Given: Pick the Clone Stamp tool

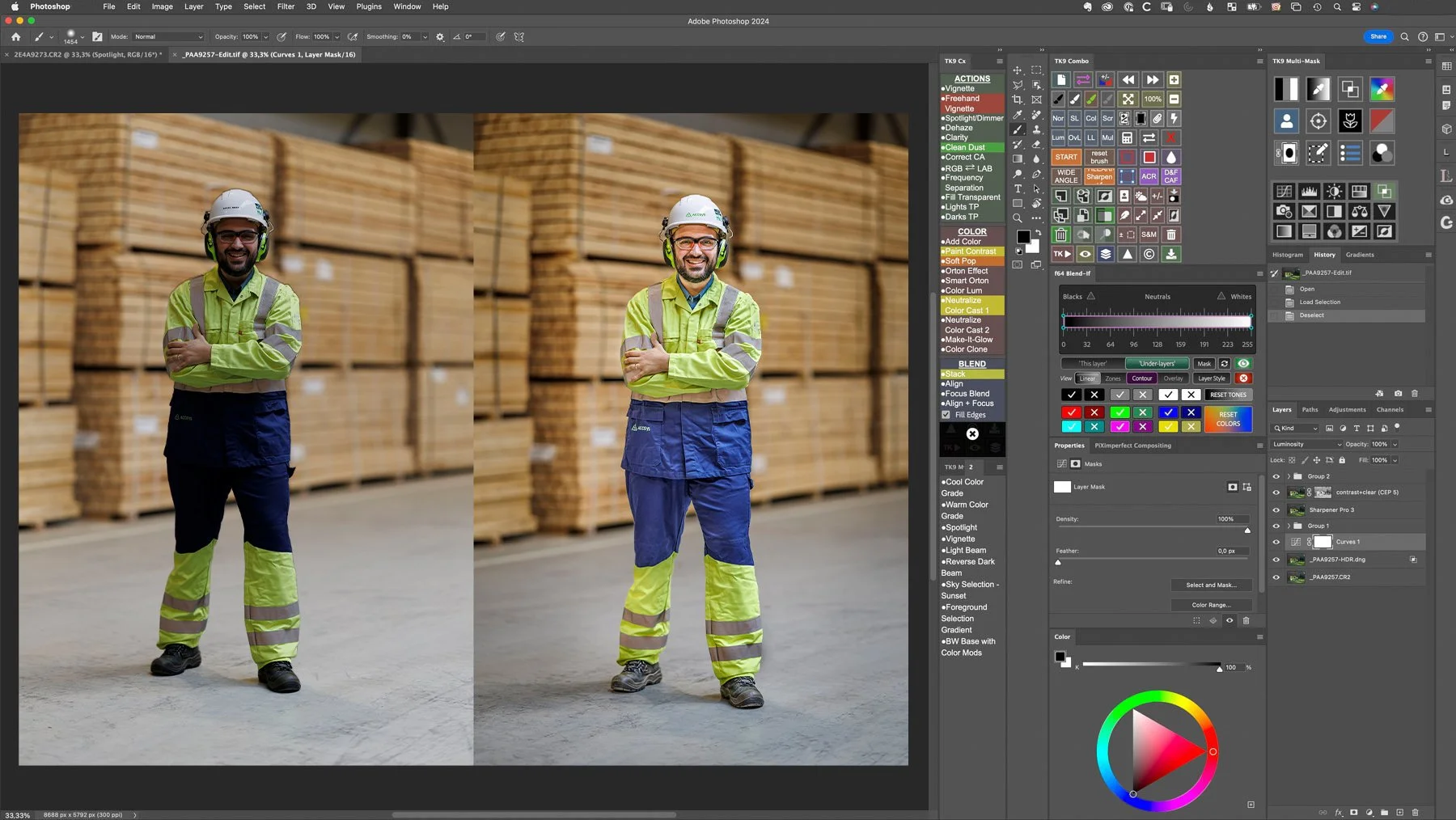Looking at the screenshot, I should tap(1036, 129).
